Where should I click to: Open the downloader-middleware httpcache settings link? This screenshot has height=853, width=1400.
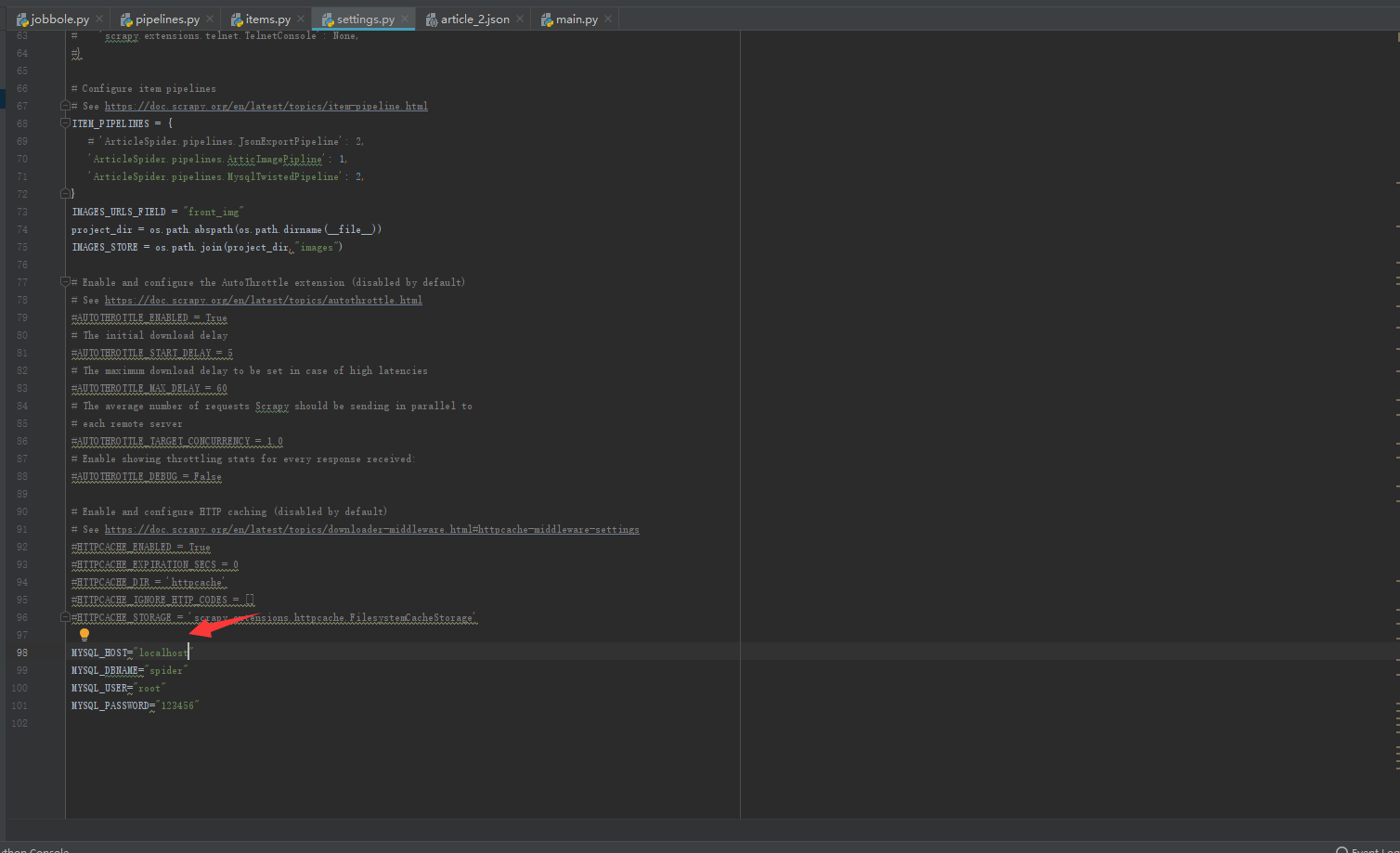(x=371, y=530)
